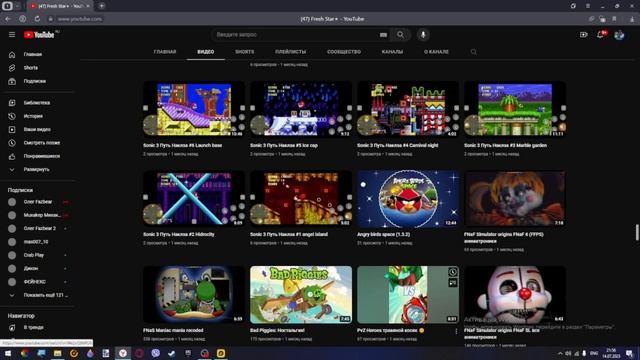640x360 pixels.
Task: Click the YouTube logo
Action: point(39,35)
